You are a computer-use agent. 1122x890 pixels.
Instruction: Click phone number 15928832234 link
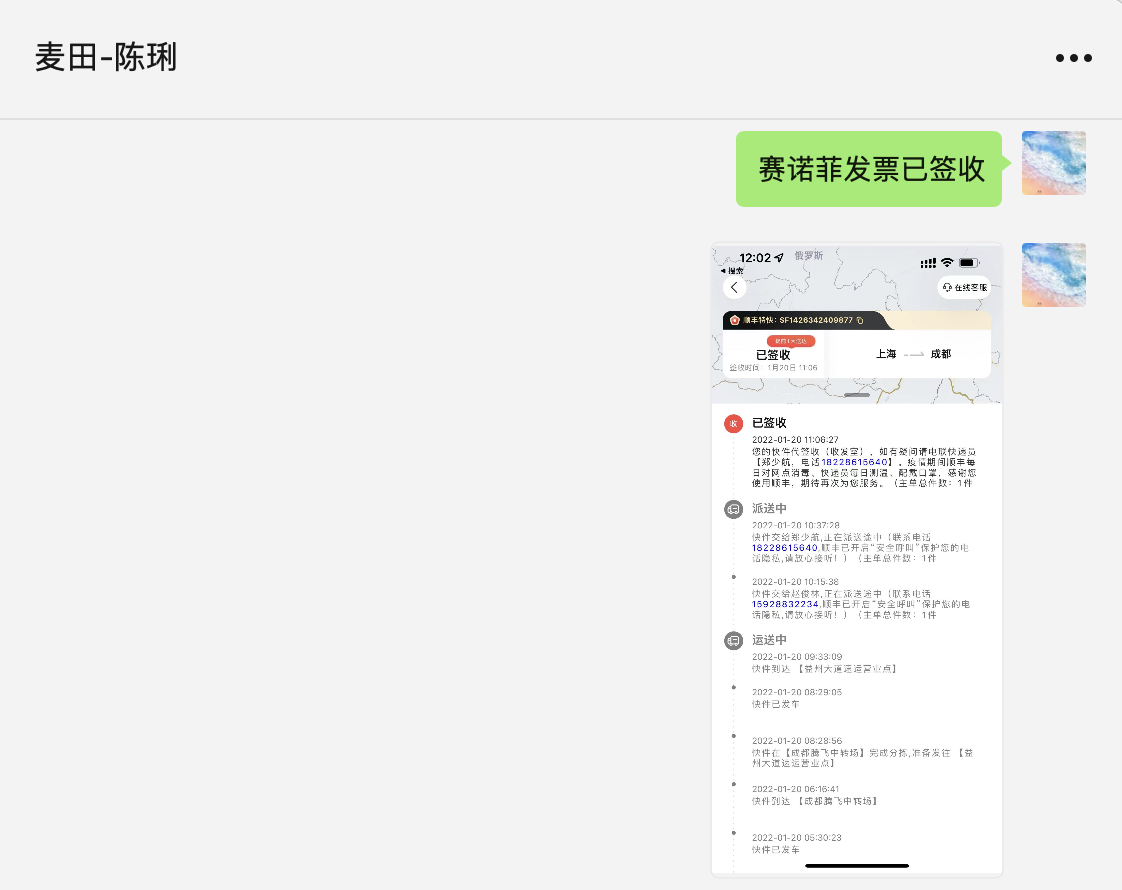point(785,604)
